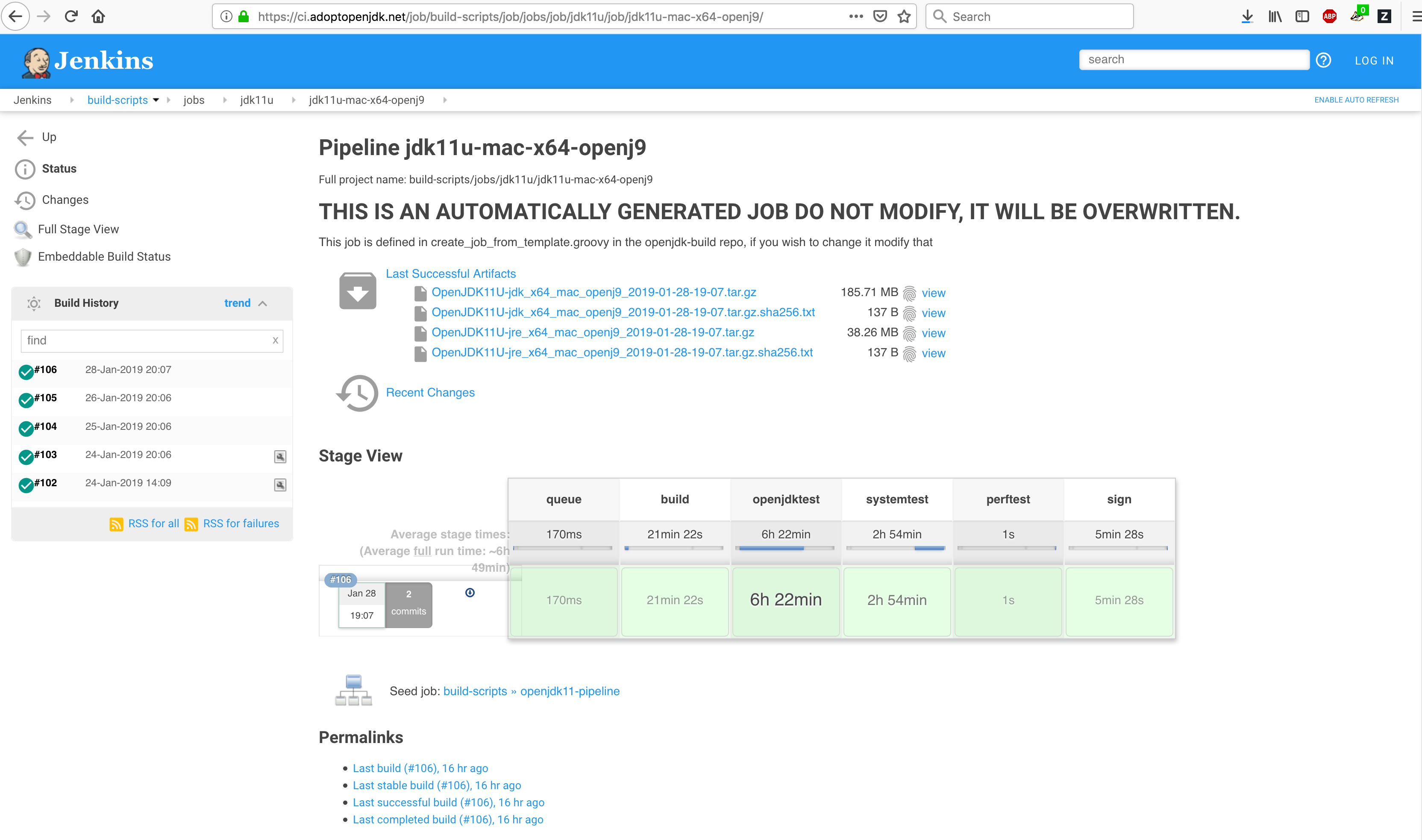1422x840 pixels.
Task: Open the fingerprint icon next to the jdk tar.gz artifact
Action: coord(909,293)
